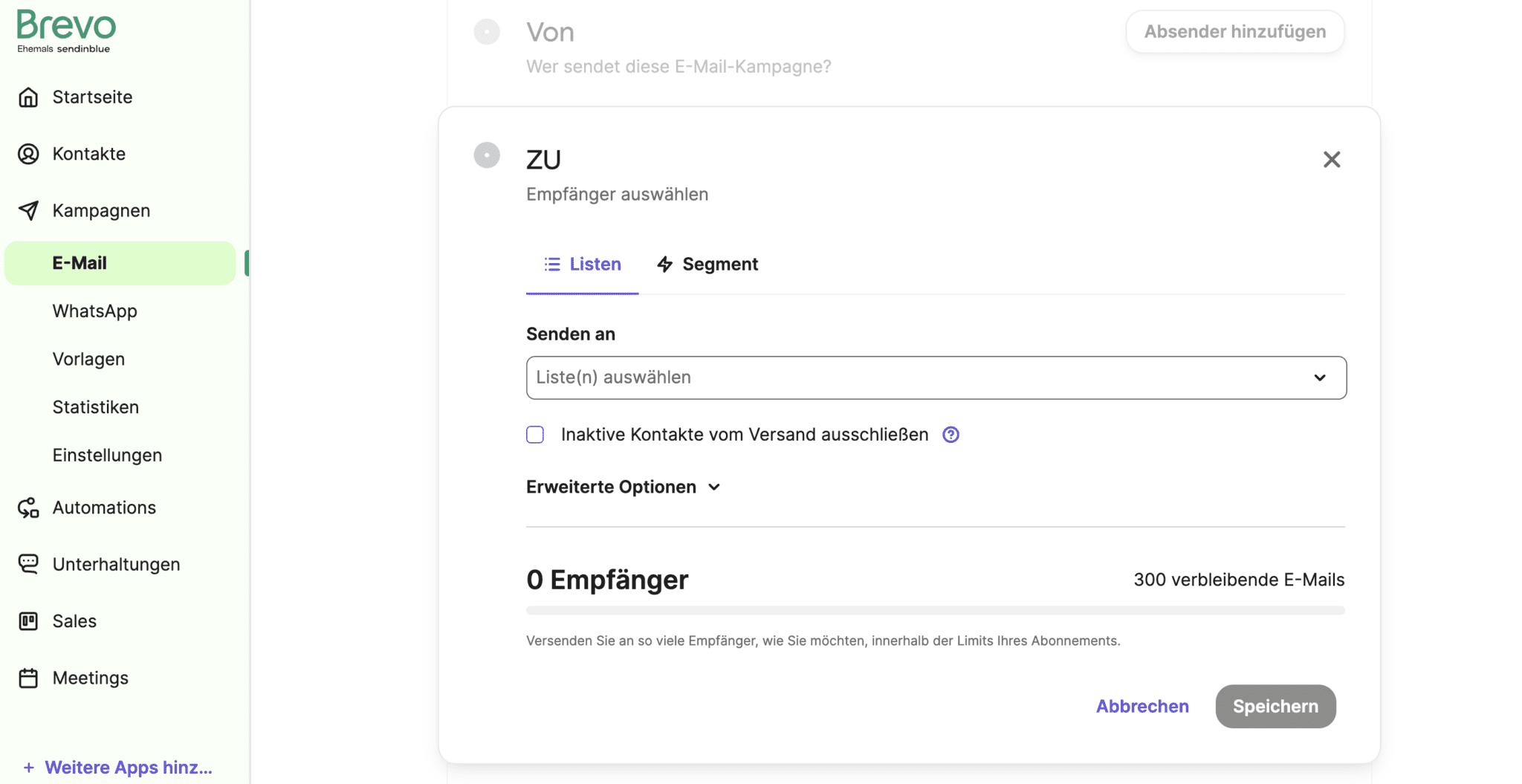Open the Brevo logo homepage
Image resolution: width=1522 pixels, height=784 pixels.
click(x=65, y=30)
